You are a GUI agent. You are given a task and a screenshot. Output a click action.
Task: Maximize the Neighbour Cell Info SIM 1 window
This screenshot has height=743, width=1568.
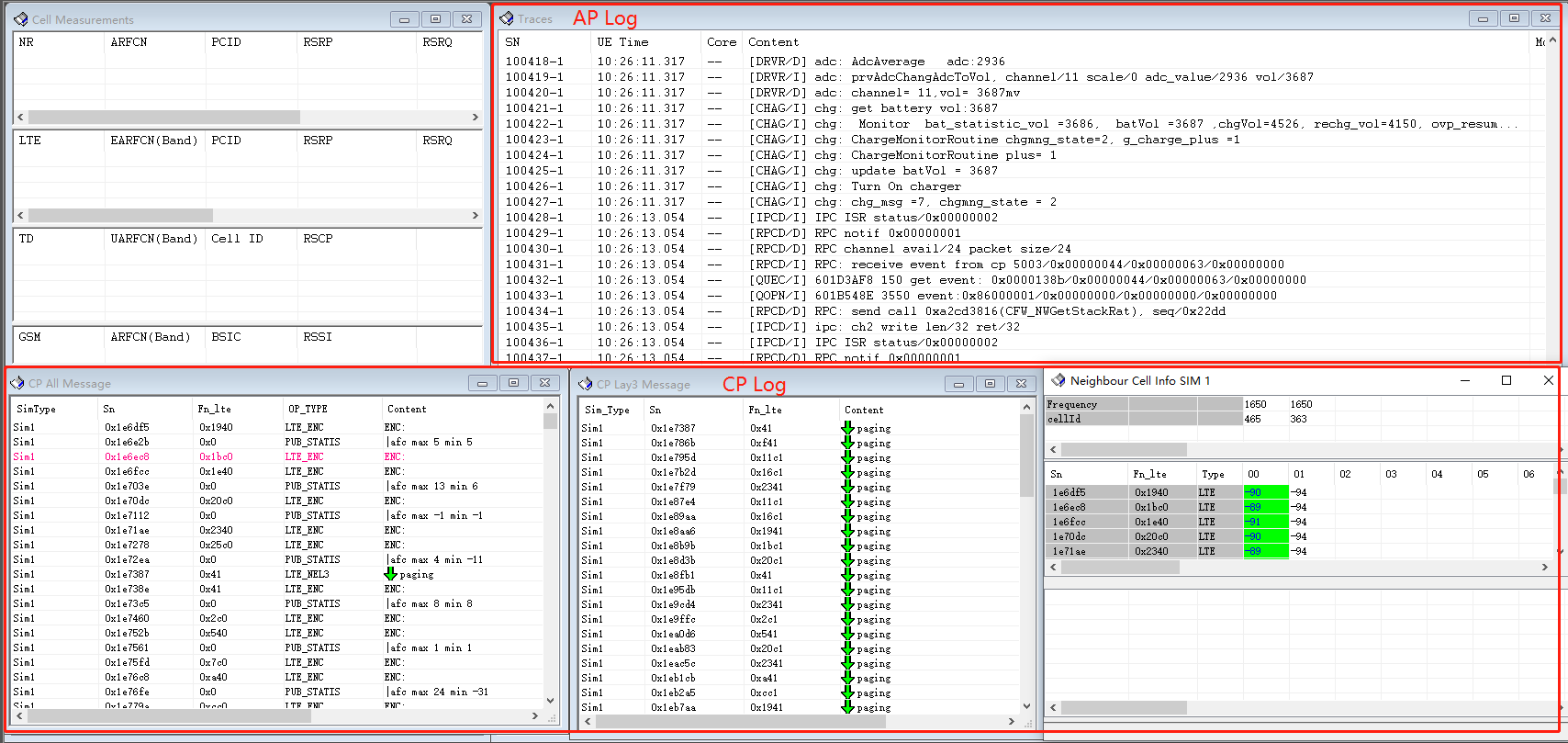point(1506,380)
